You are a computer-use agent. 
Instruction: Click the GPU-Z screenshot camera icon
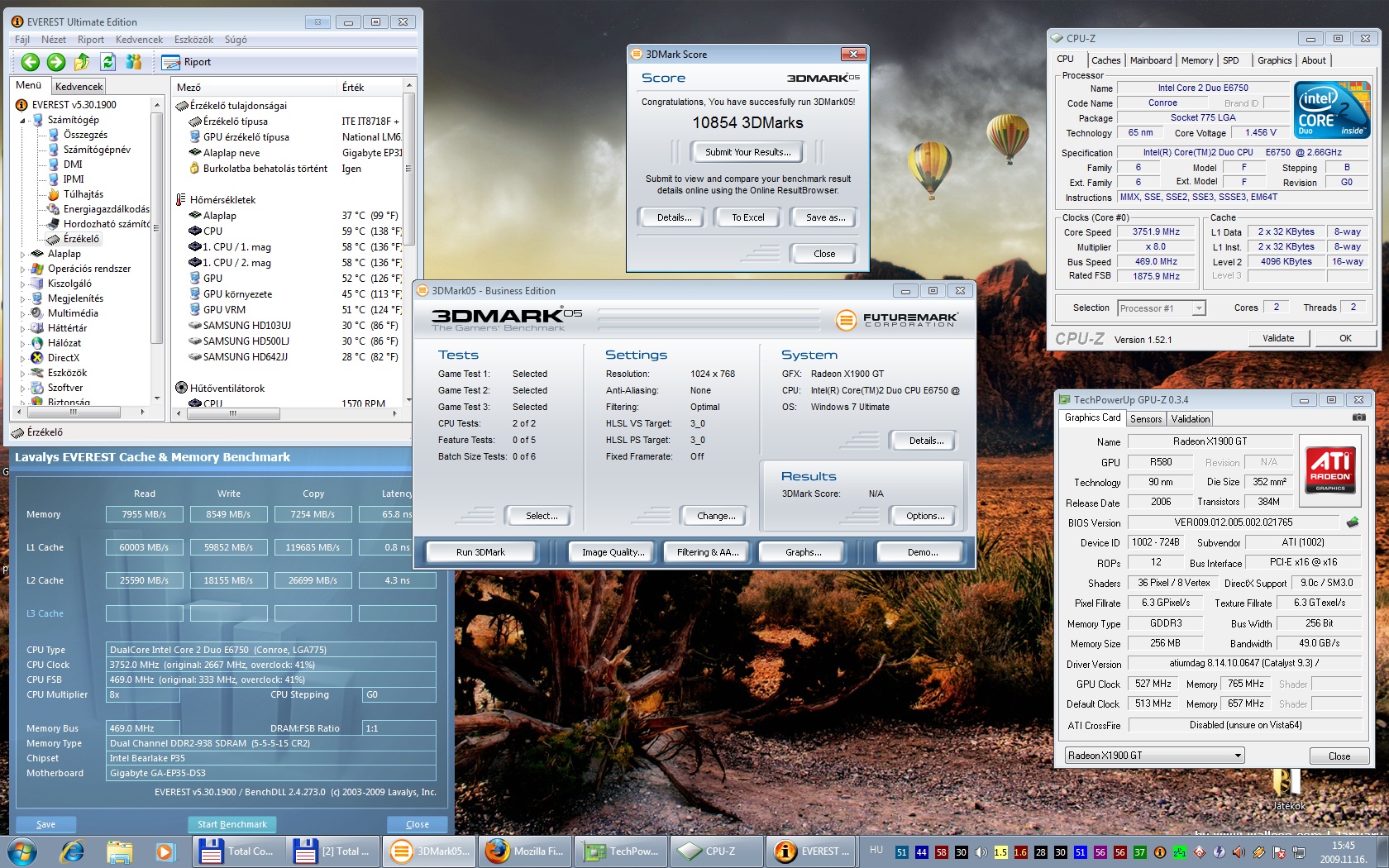pos(1358,417)
